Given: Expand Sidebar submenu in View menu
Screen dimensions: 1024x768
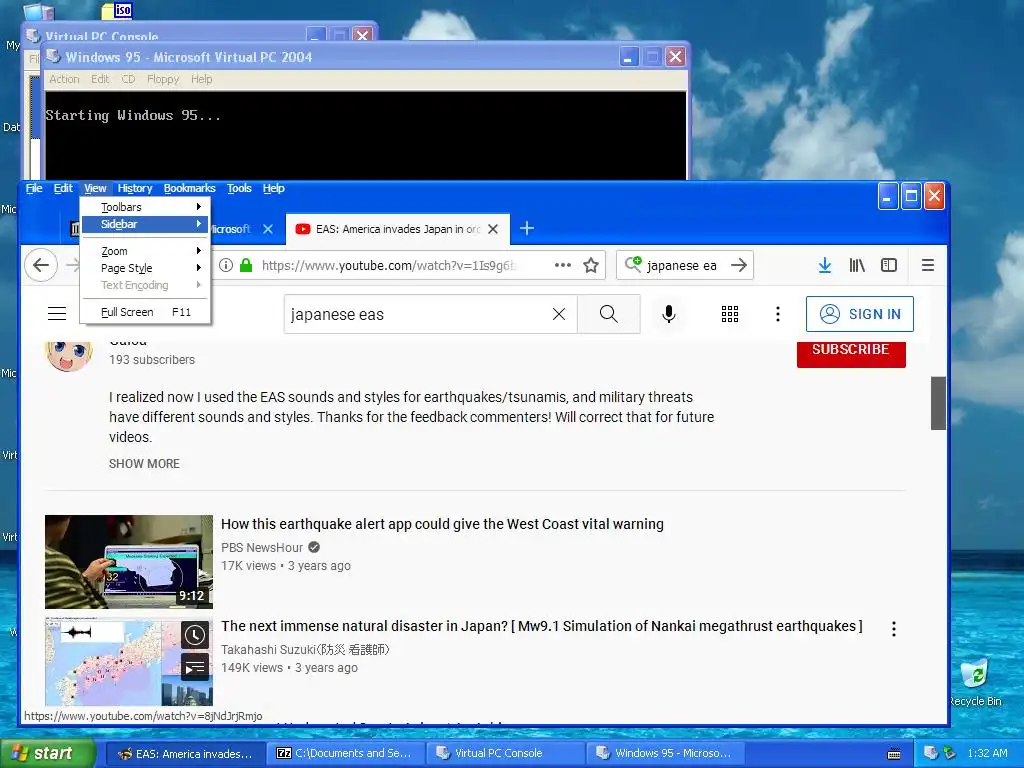Looking at the screenshot, I should click(145, 224).
